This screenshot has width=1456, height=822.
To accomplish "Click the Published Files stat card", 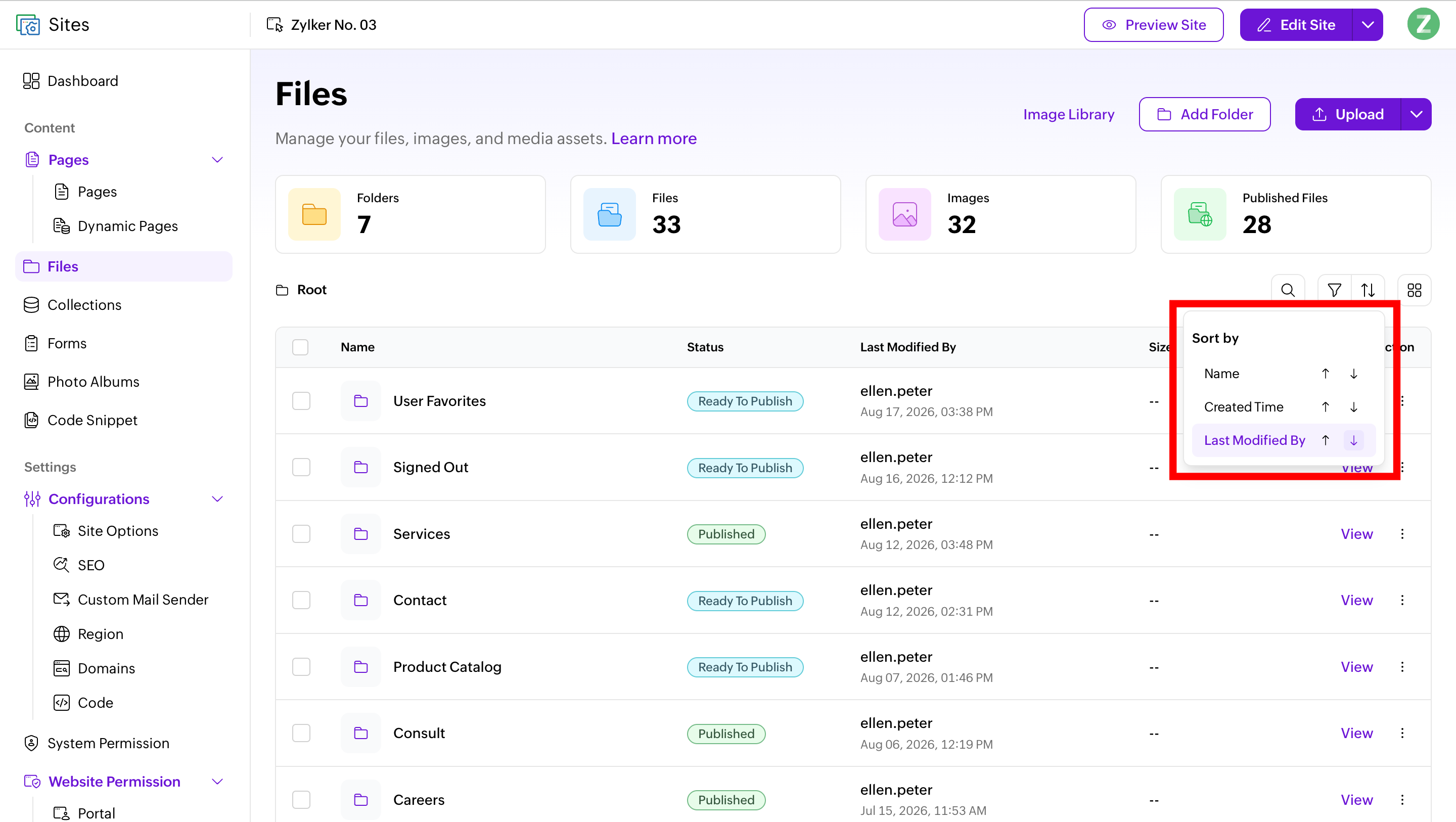I will click(x=1295, y=214).
